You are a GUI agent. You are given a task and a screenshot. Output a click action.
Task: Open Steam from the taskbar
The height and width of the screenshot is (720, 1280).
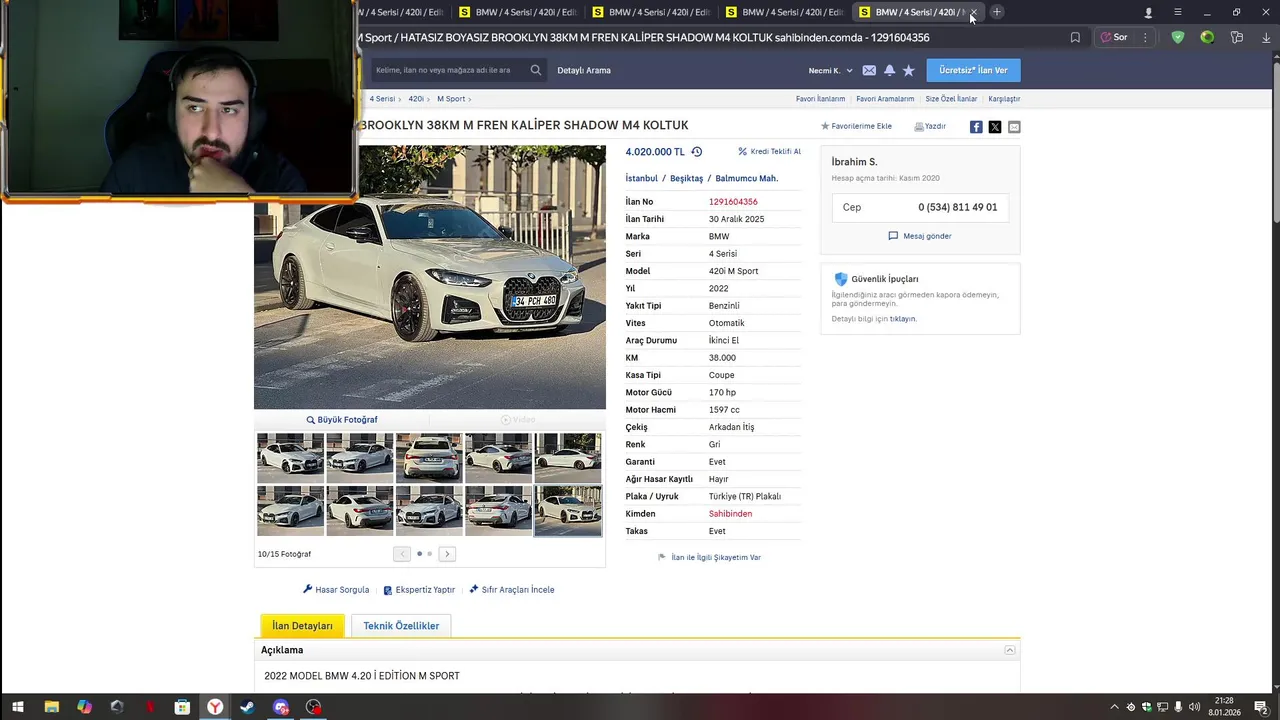tap(248, 707)
